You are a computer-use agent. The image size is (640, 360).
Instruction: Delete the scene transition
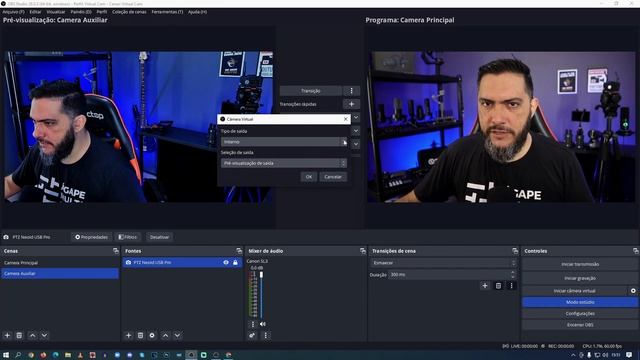[x=498, y=286]
